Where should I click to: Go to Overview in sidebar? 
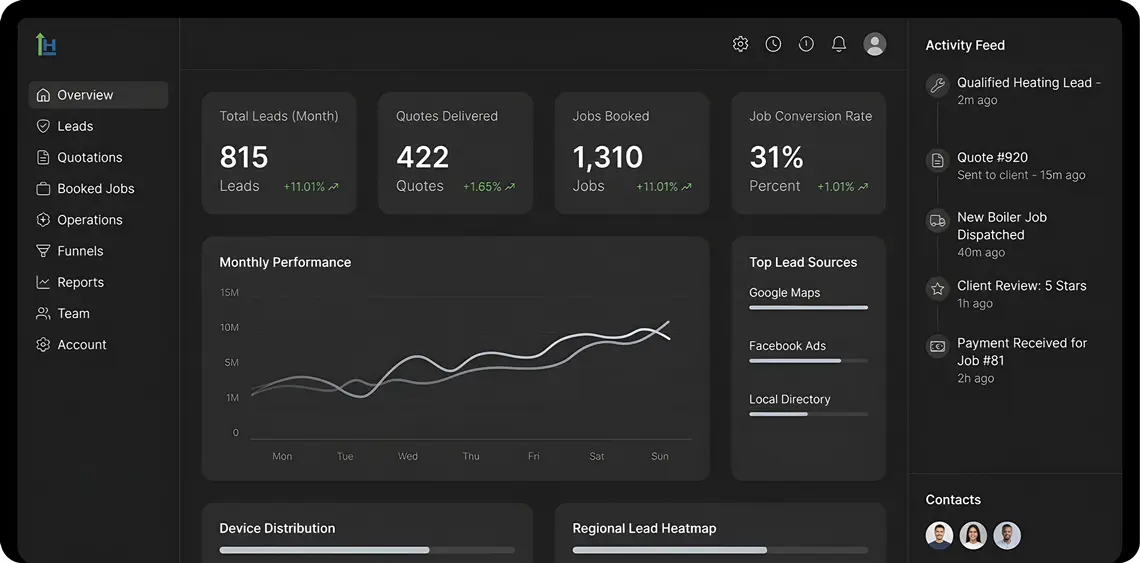[x=98, y=95]
